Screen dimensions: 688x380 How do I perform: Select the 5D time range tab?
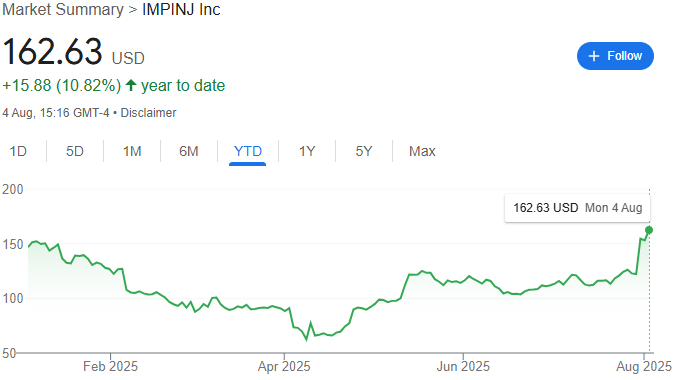75,151
